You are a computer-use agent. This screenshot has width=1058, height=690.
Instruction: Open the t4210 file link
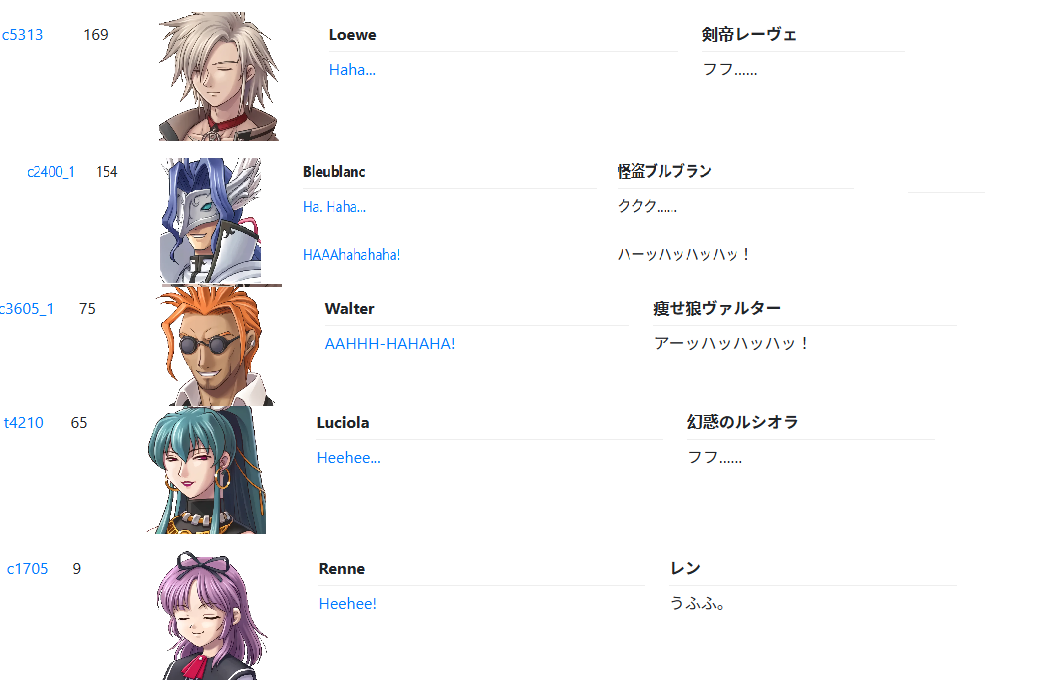click(x=24, y=423)
